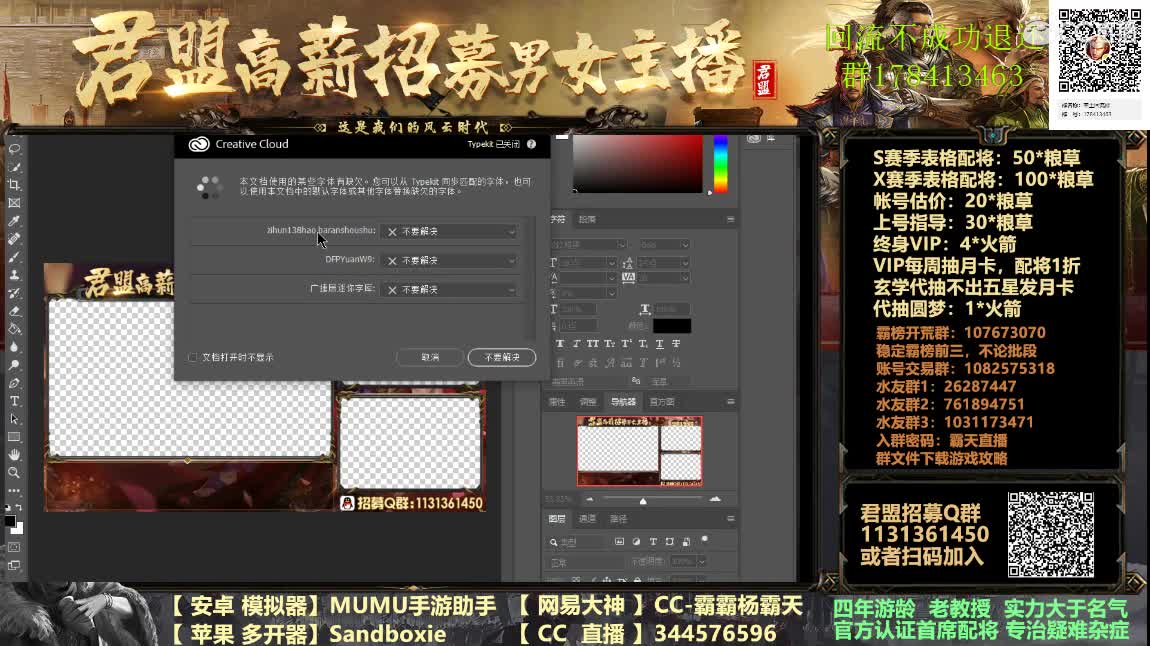
Task: Open the Libraries panel cloud icon
Action: pos(753,139)
